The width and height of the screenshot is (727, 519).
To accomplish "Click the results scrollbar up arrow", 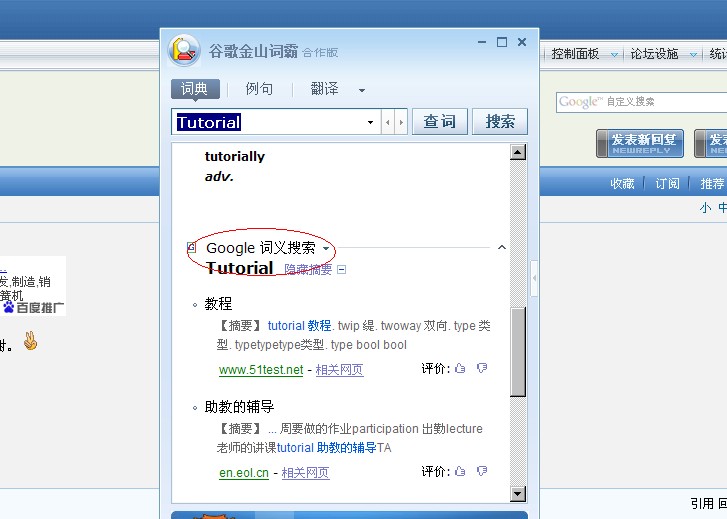I will click(518, 152).
